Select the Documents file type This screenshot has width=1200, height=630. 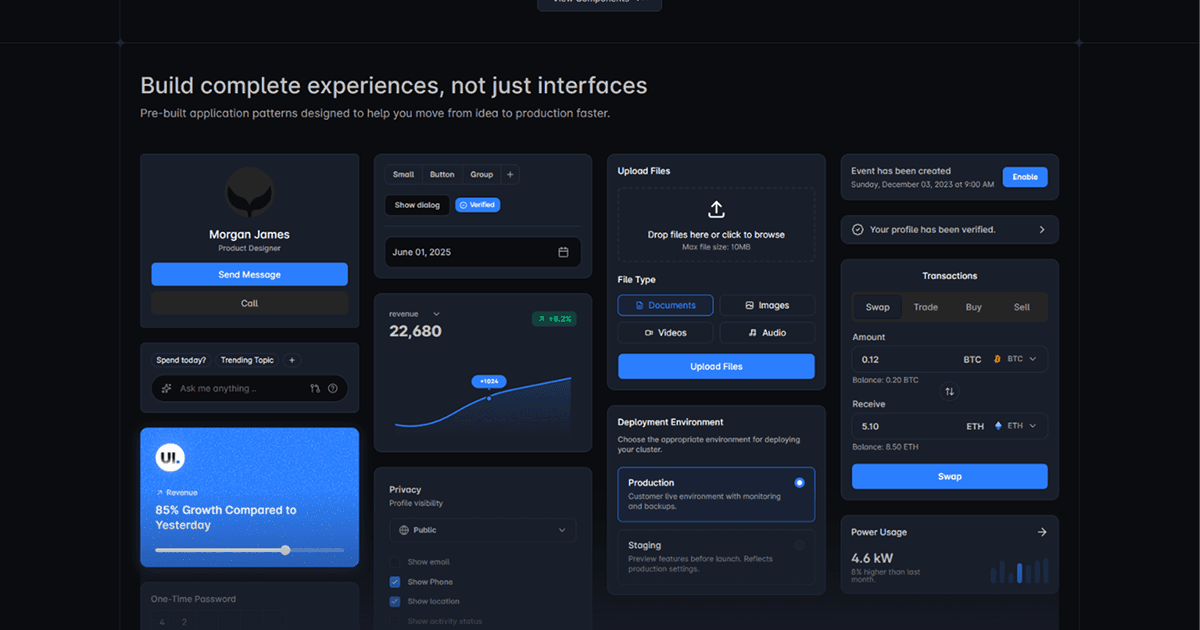665,305
